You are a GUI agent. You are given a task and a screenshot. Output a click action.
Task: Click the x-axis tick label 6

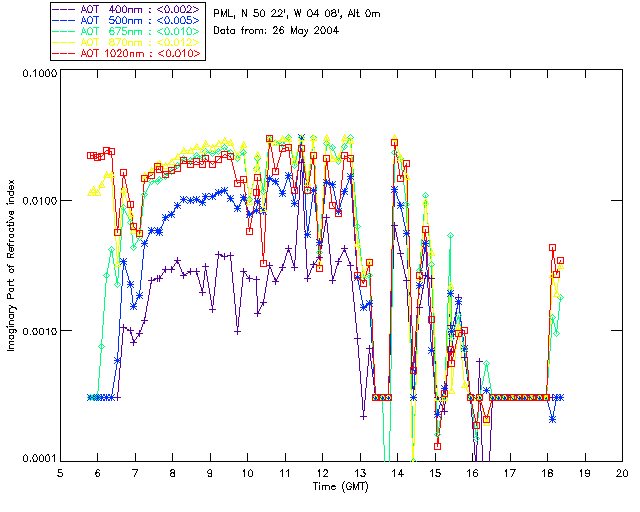point(98,473)
